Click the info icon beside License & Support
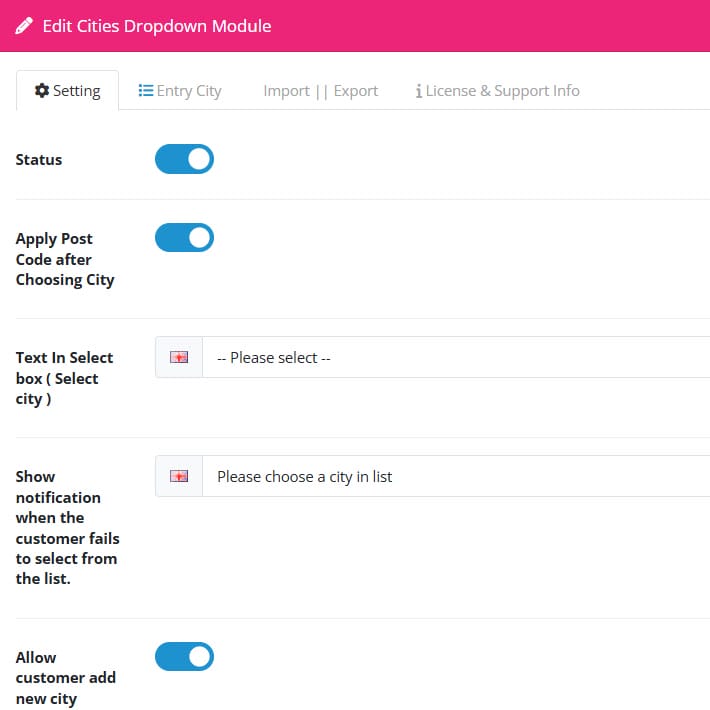 (x=419, y=91)
